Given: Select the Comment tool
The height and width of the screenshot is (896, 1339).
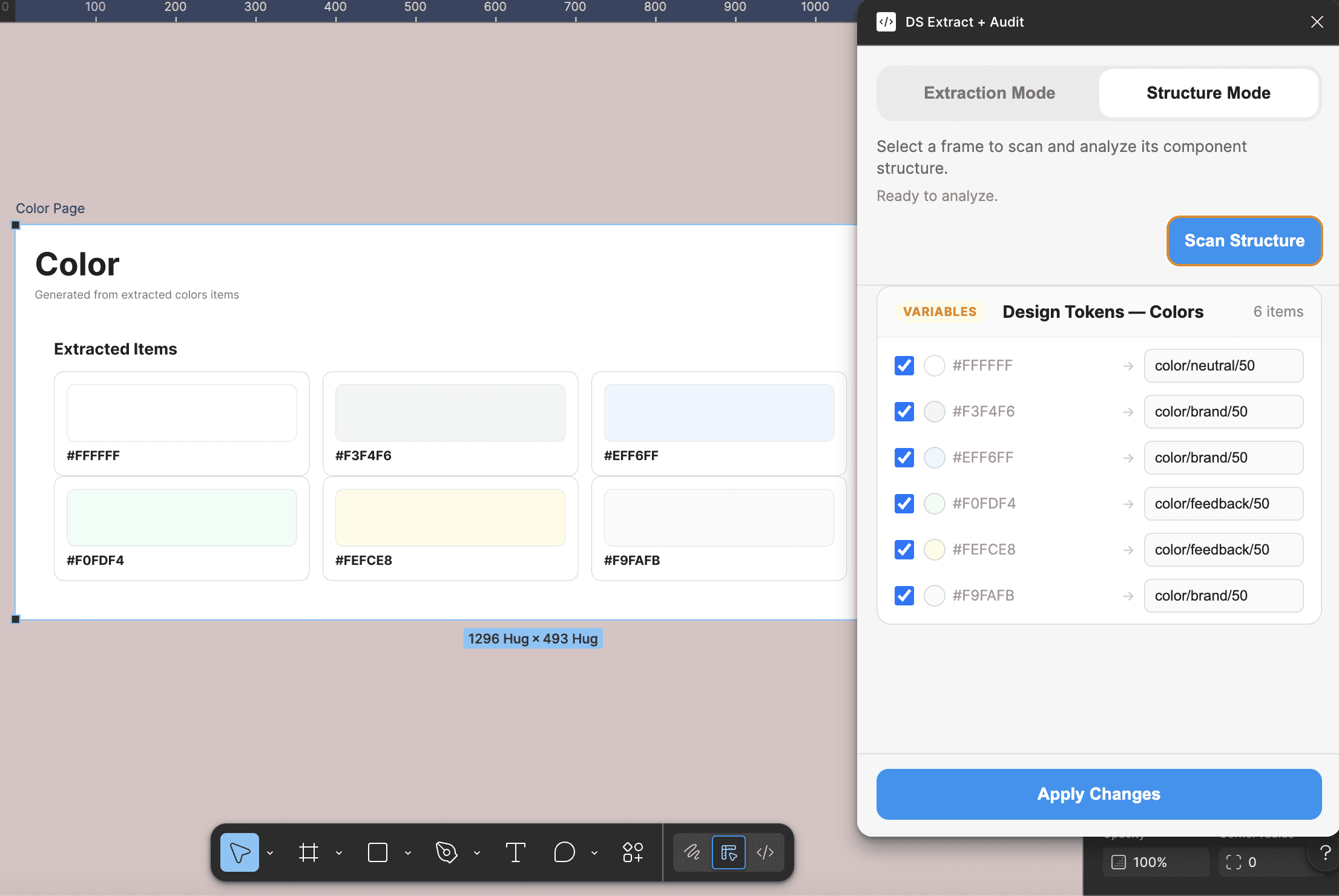Looking at the screenshot, I should coord(564,852).
